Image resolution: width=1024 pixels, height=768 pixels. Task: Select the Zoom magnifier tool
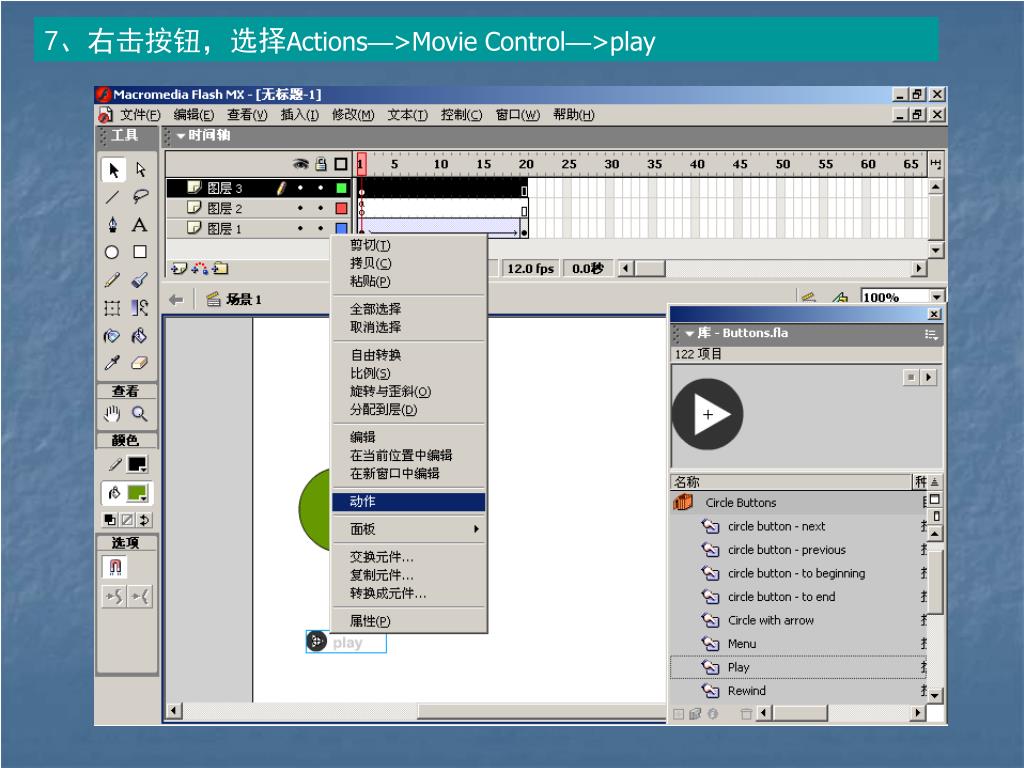(140, 413)
